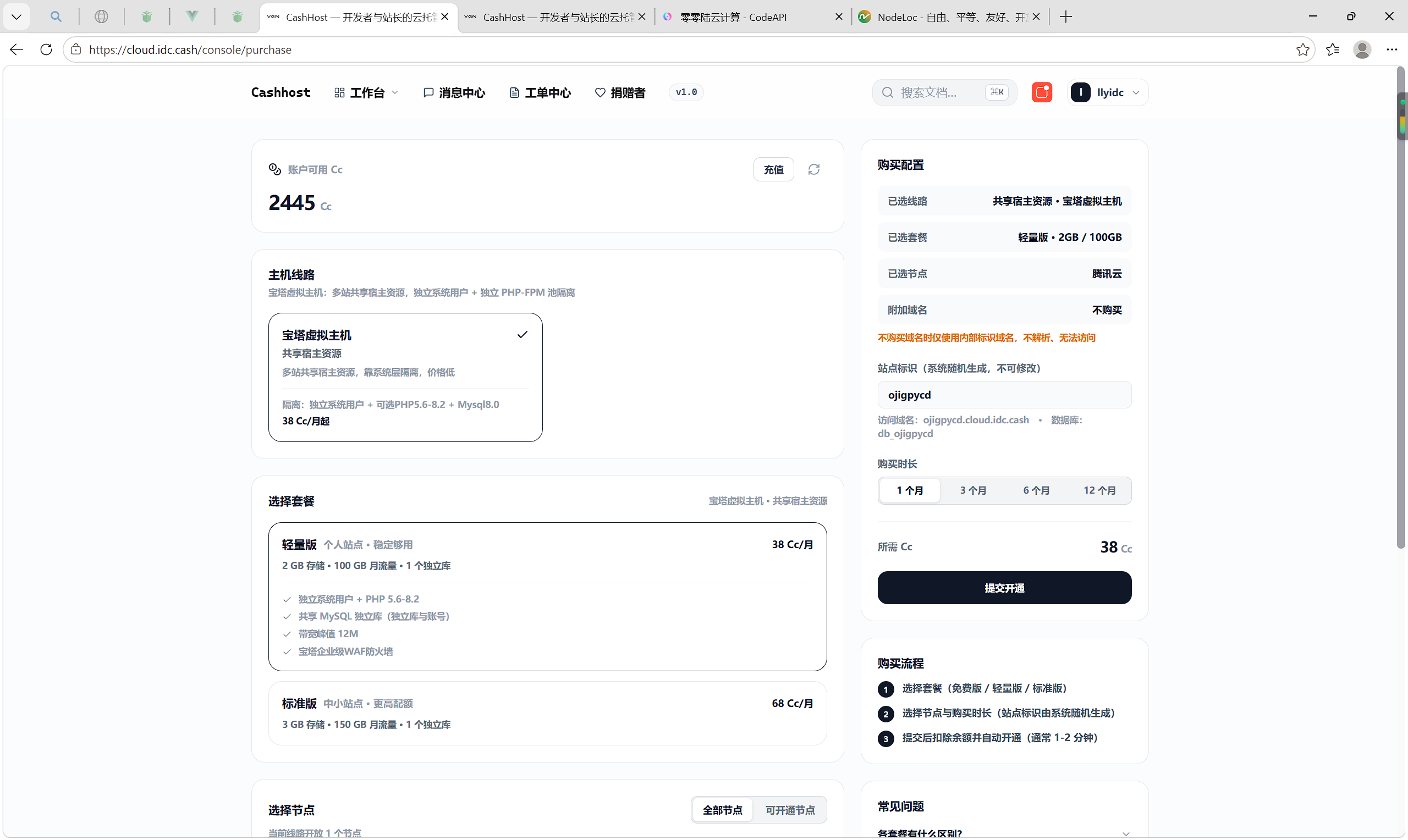Click the v1.0 version badge
The height and width of the screenshot is (840, 1408).
point(686,92)
